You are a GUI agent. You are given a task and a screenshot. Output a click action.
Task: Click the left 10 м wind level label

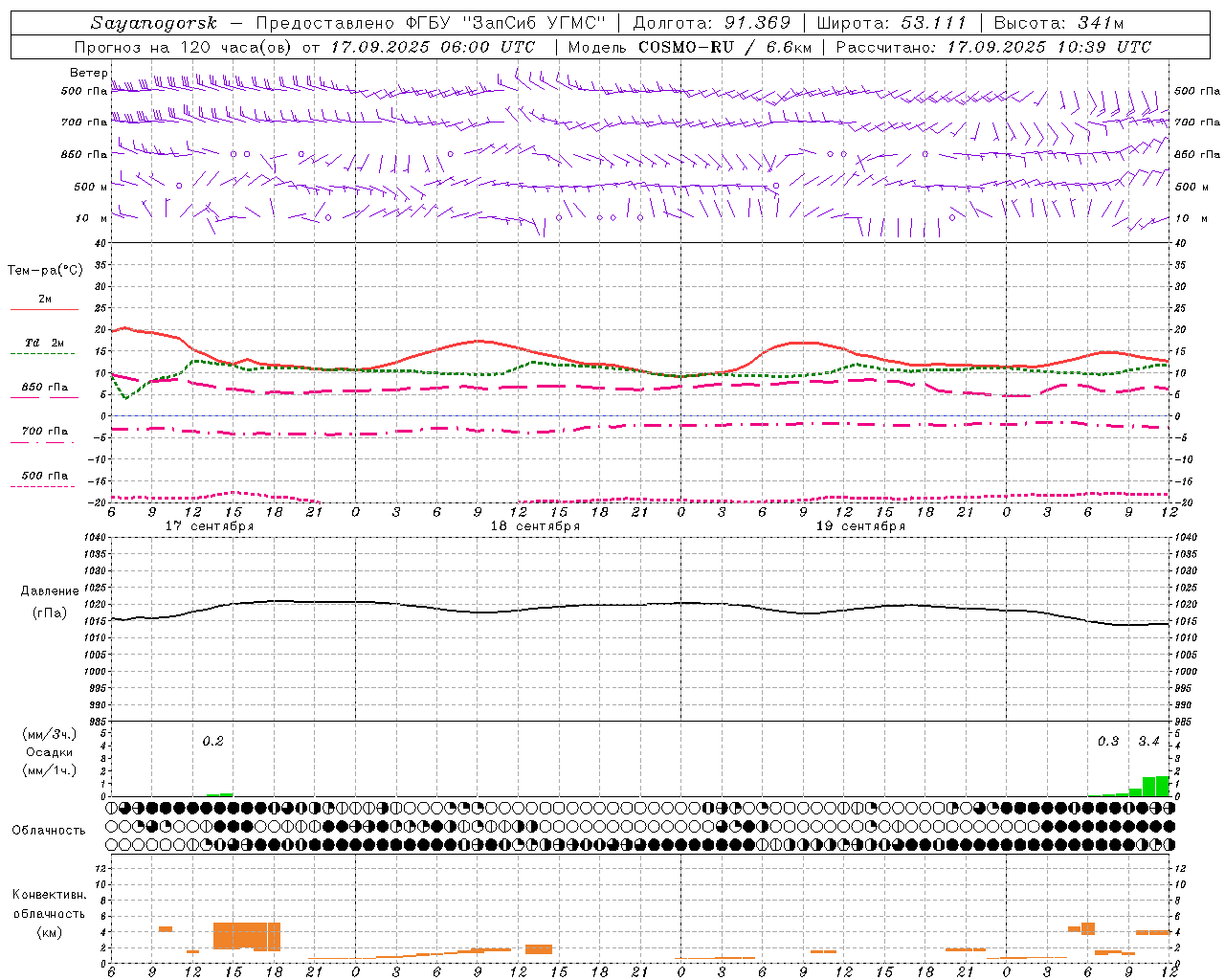click(92, 218)
